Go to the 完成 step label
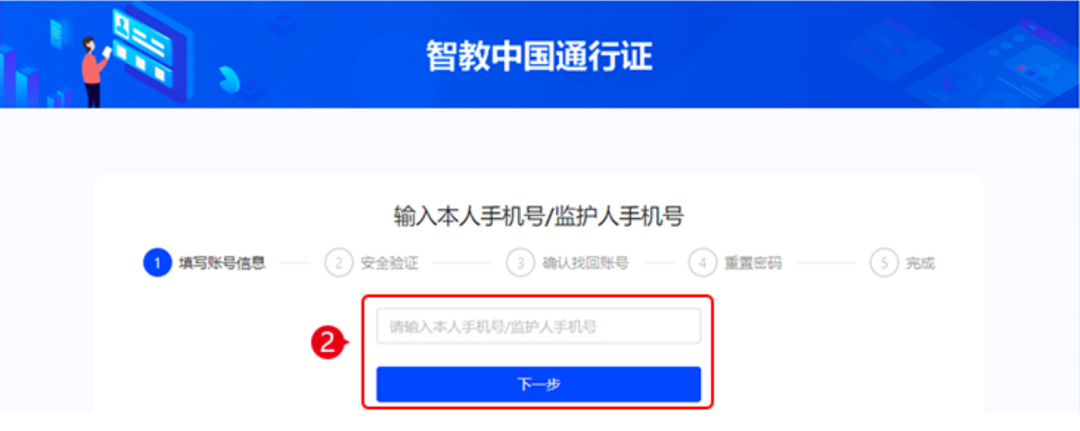This screenshot has width=1080, height=431. tap(920, 263)
